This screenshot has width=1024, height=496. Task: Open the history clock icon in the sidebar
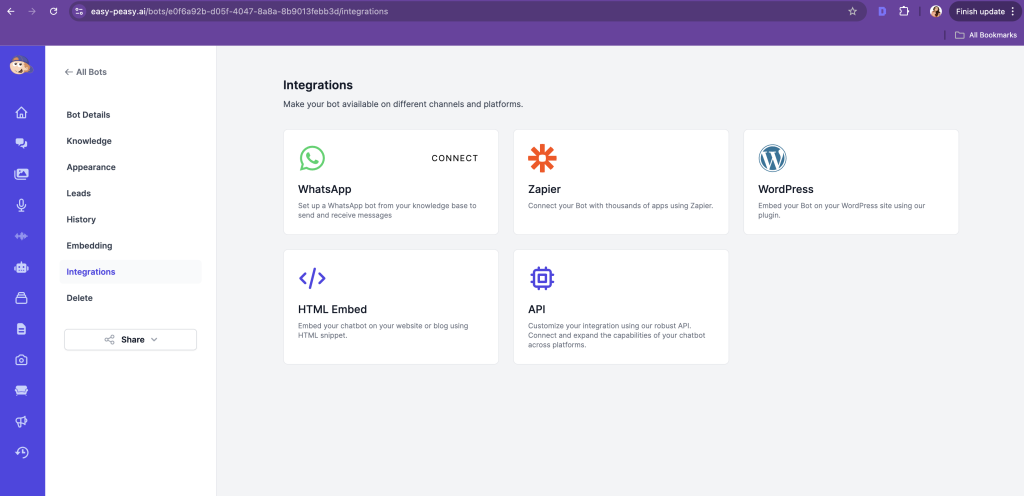[x=21, y=453]
